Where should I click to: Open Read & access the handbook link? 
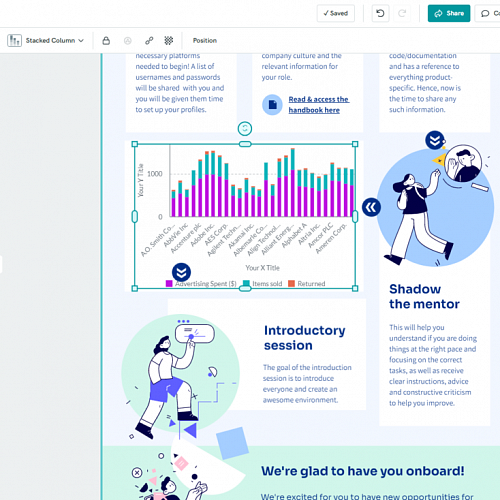click(x=319, y=105)
